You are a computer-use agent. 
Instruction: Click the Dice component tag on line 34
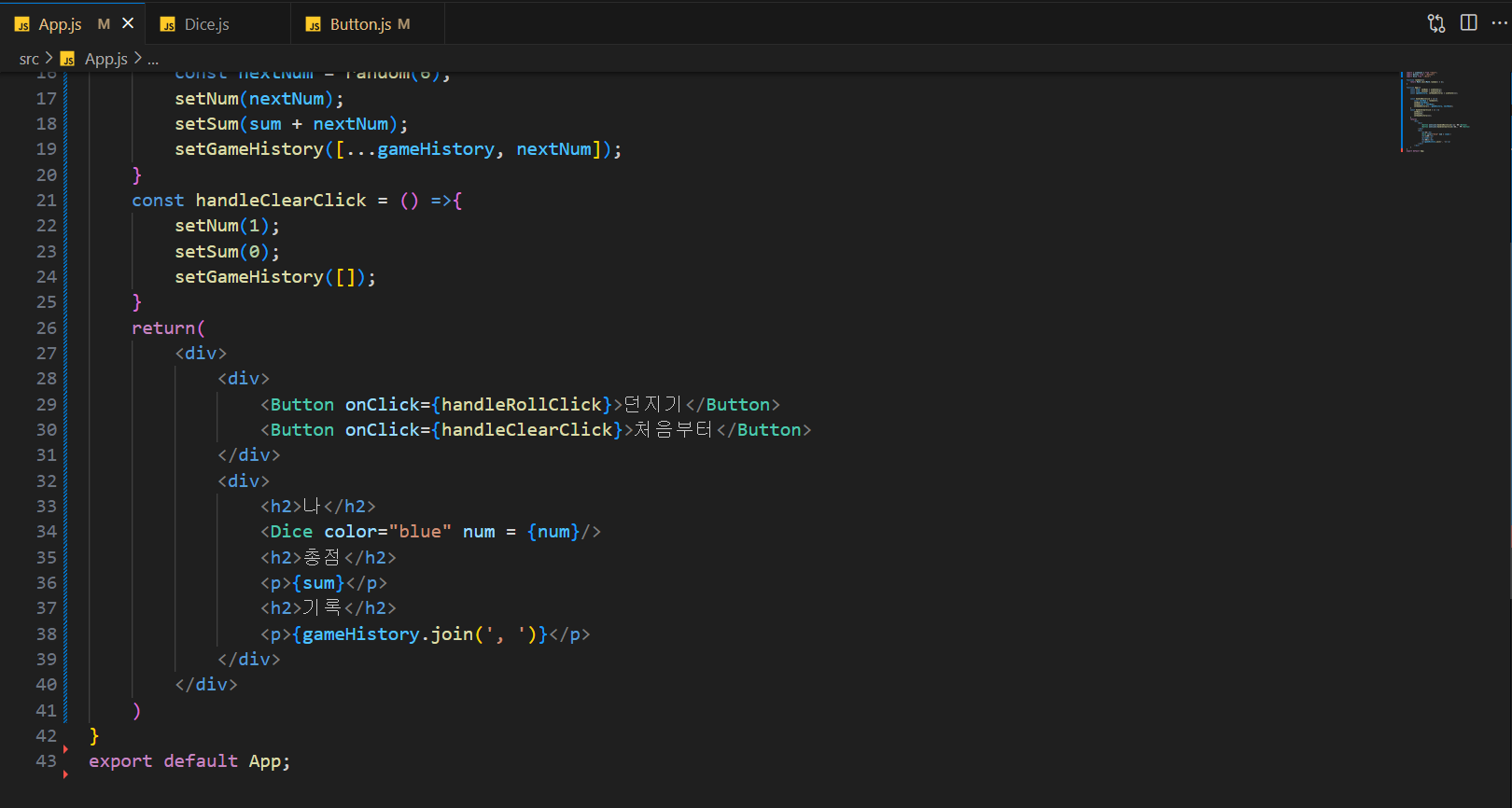pyautogui.click(x=291, y=532)
